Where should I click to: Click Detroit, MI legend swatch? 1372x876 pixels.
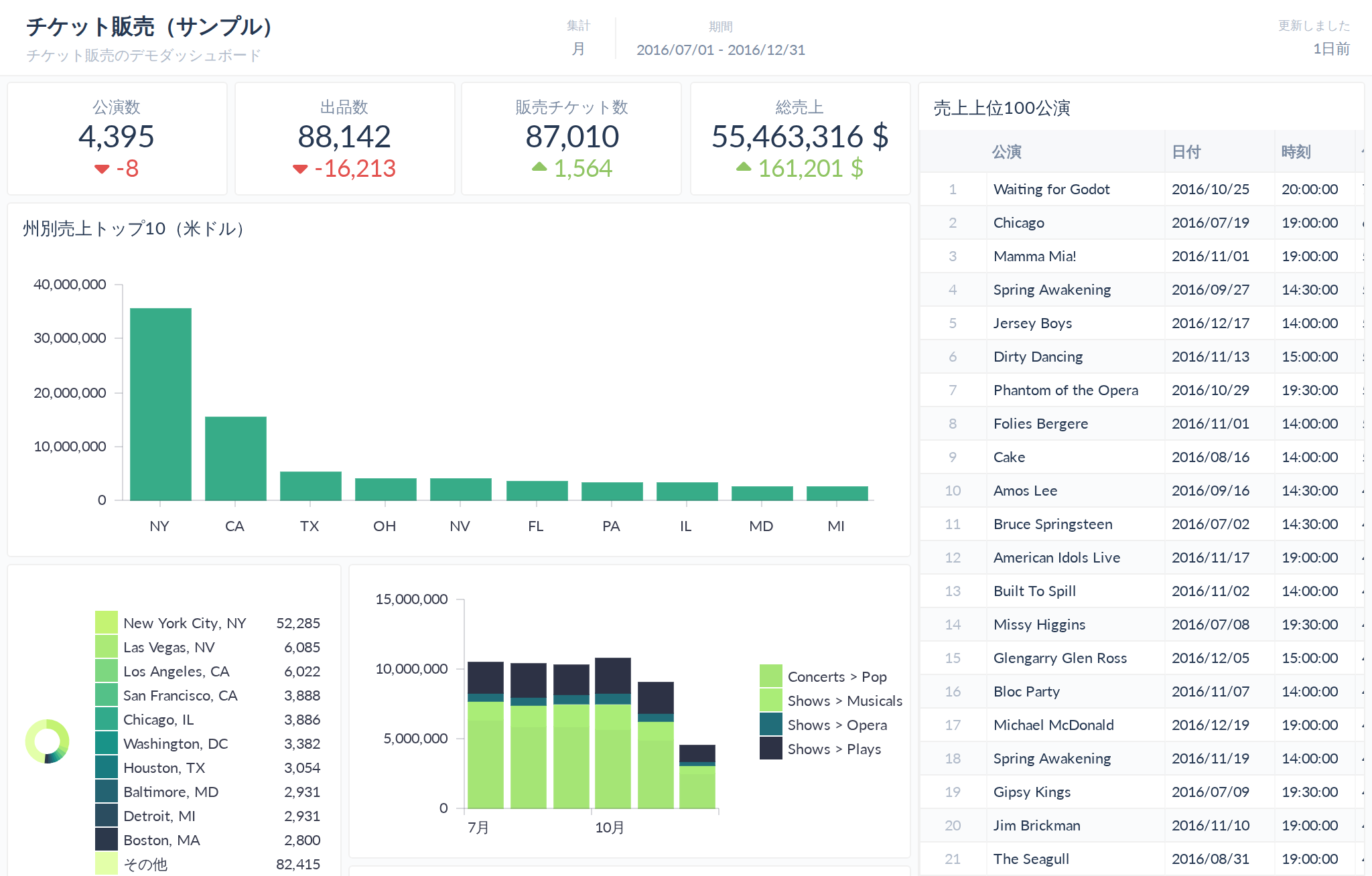[x=107, y=815]
